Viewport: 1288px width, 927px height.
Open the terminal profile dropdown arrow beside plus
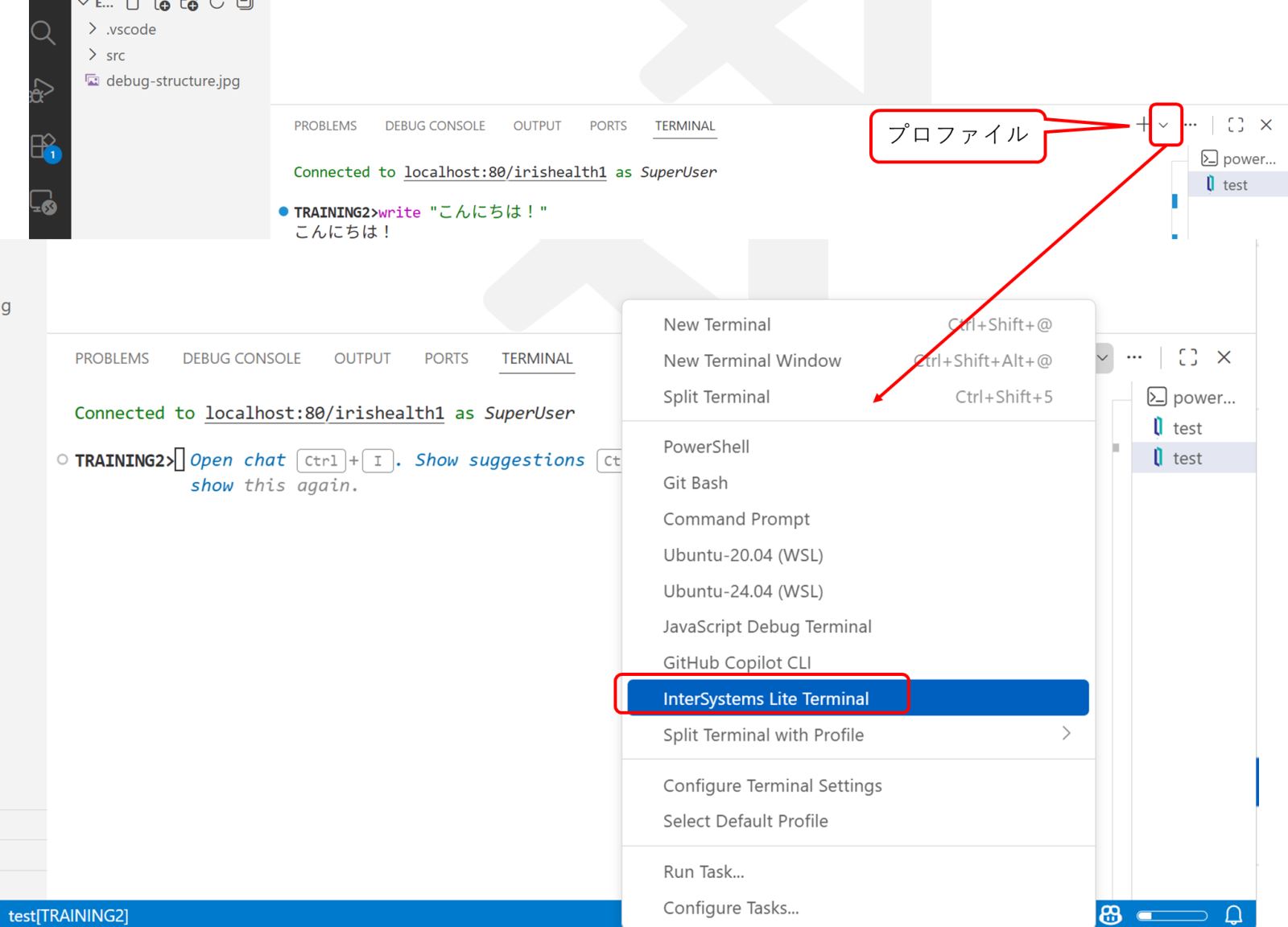(1163, 125)
